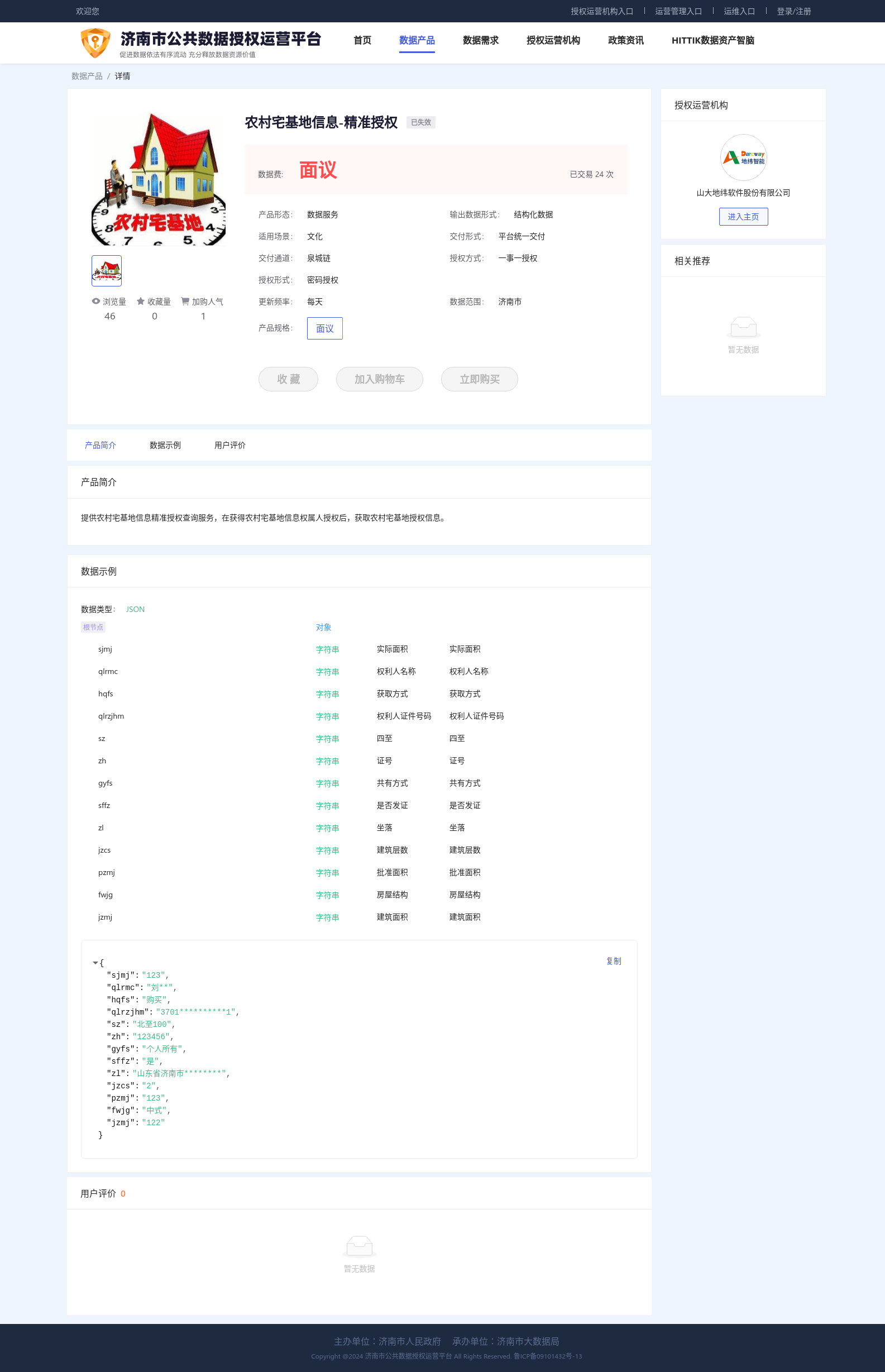Click the JSON data type label
Screen dimensions: 885x1372
135,609
